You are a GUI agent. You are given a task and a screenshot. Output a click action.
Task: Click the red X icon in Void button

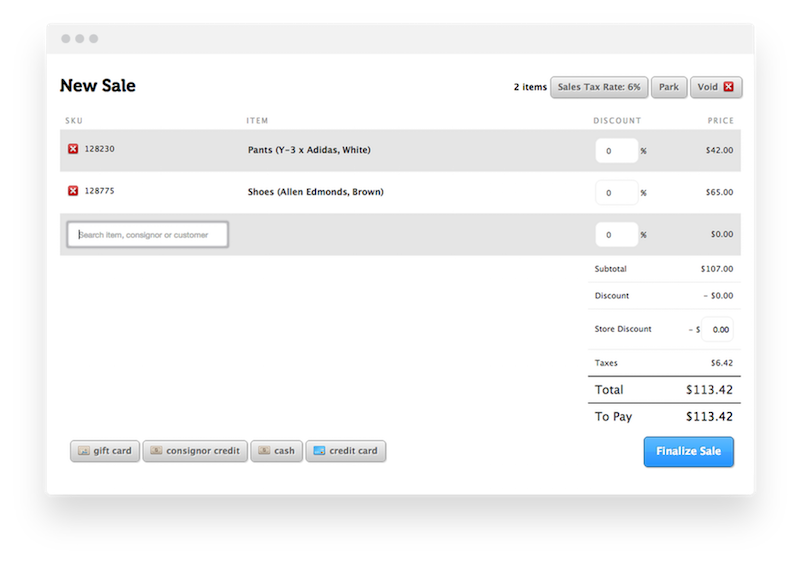pyautogui.click(x=729, y=87)
